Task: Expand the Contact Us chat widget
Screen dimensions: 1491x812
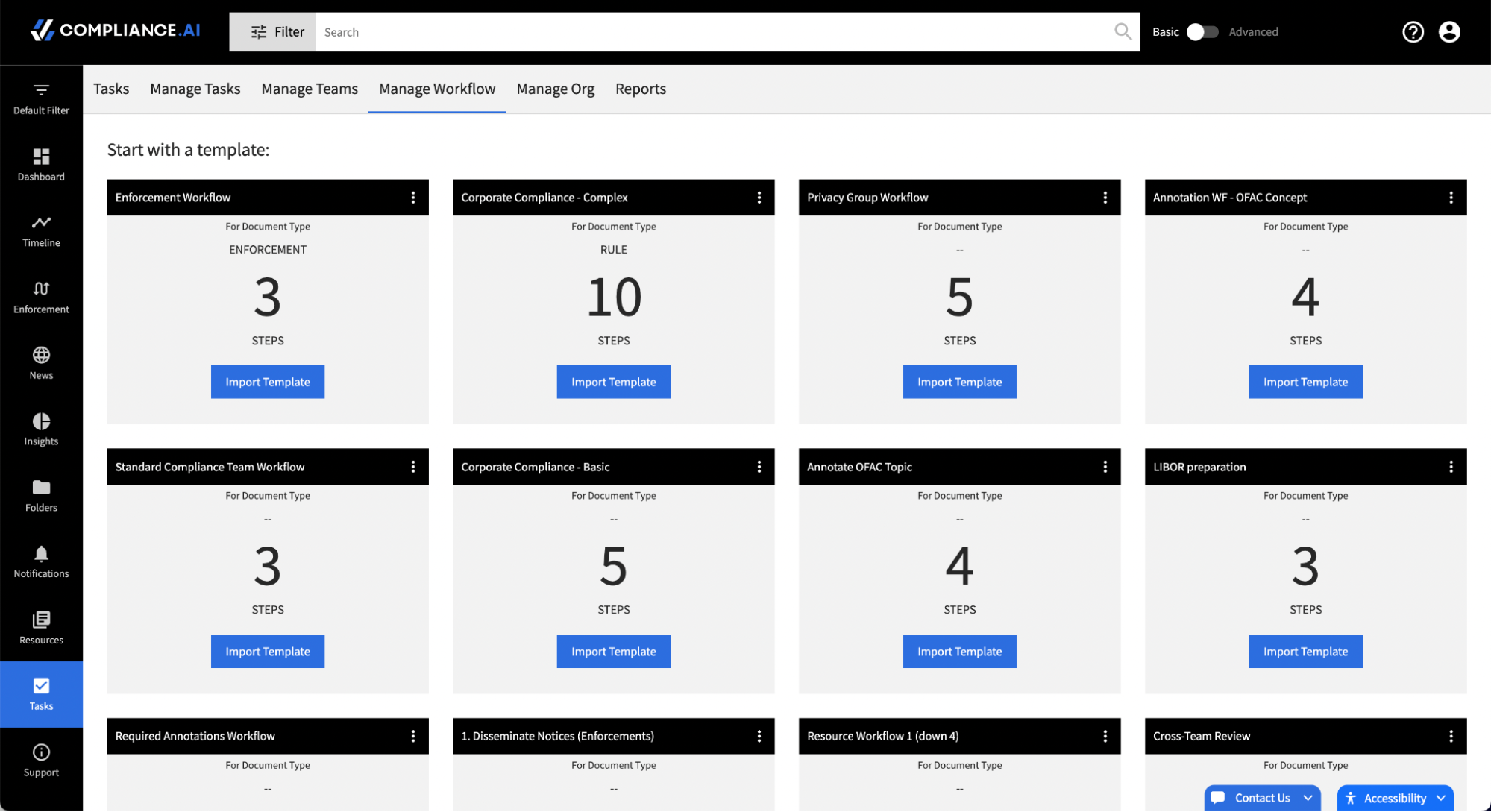Action: click(x=1262, y=798)
